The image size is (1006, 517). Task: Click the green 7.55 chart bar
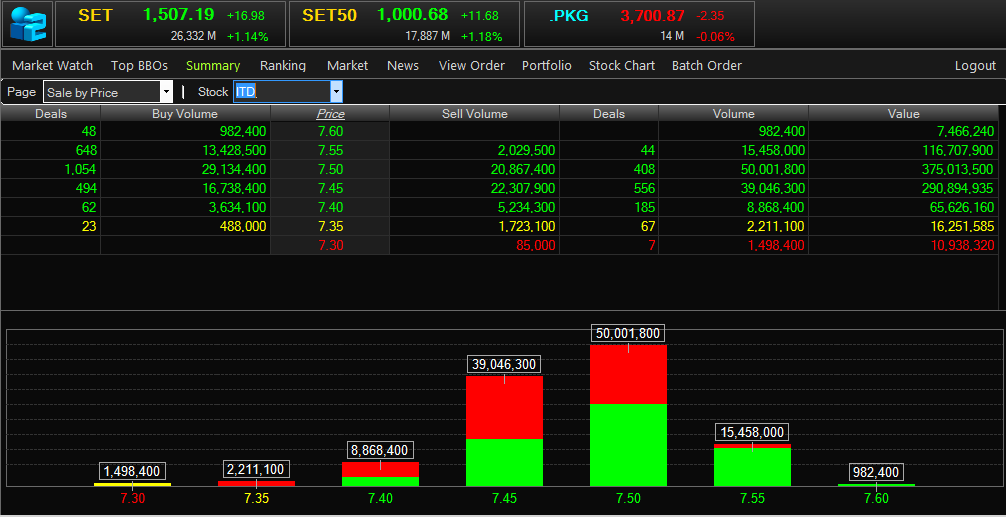tap(752, 466)
